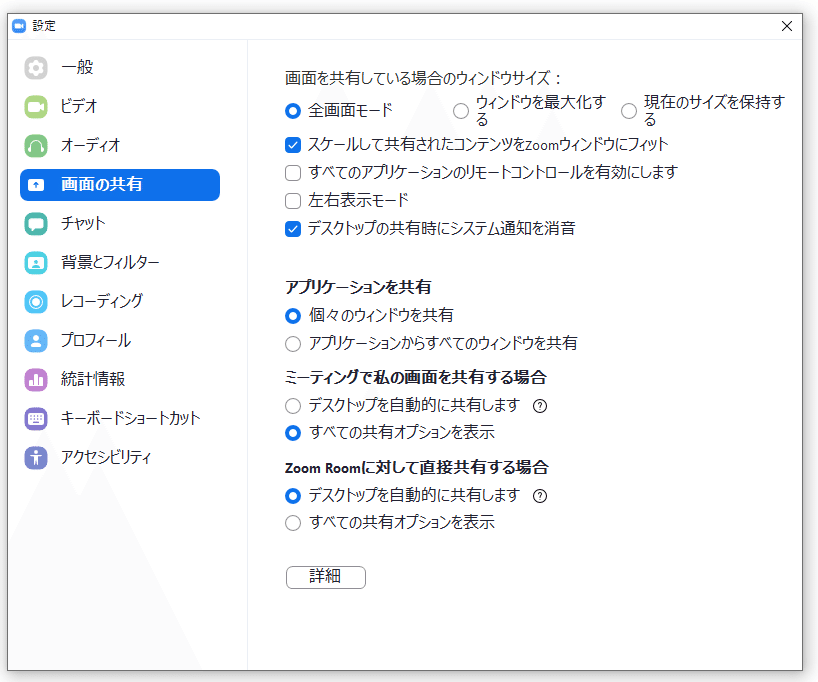Select ウィンドウを最大化する radio button
This screenshot has height=682, width=818.
click(x=461, y=111)
